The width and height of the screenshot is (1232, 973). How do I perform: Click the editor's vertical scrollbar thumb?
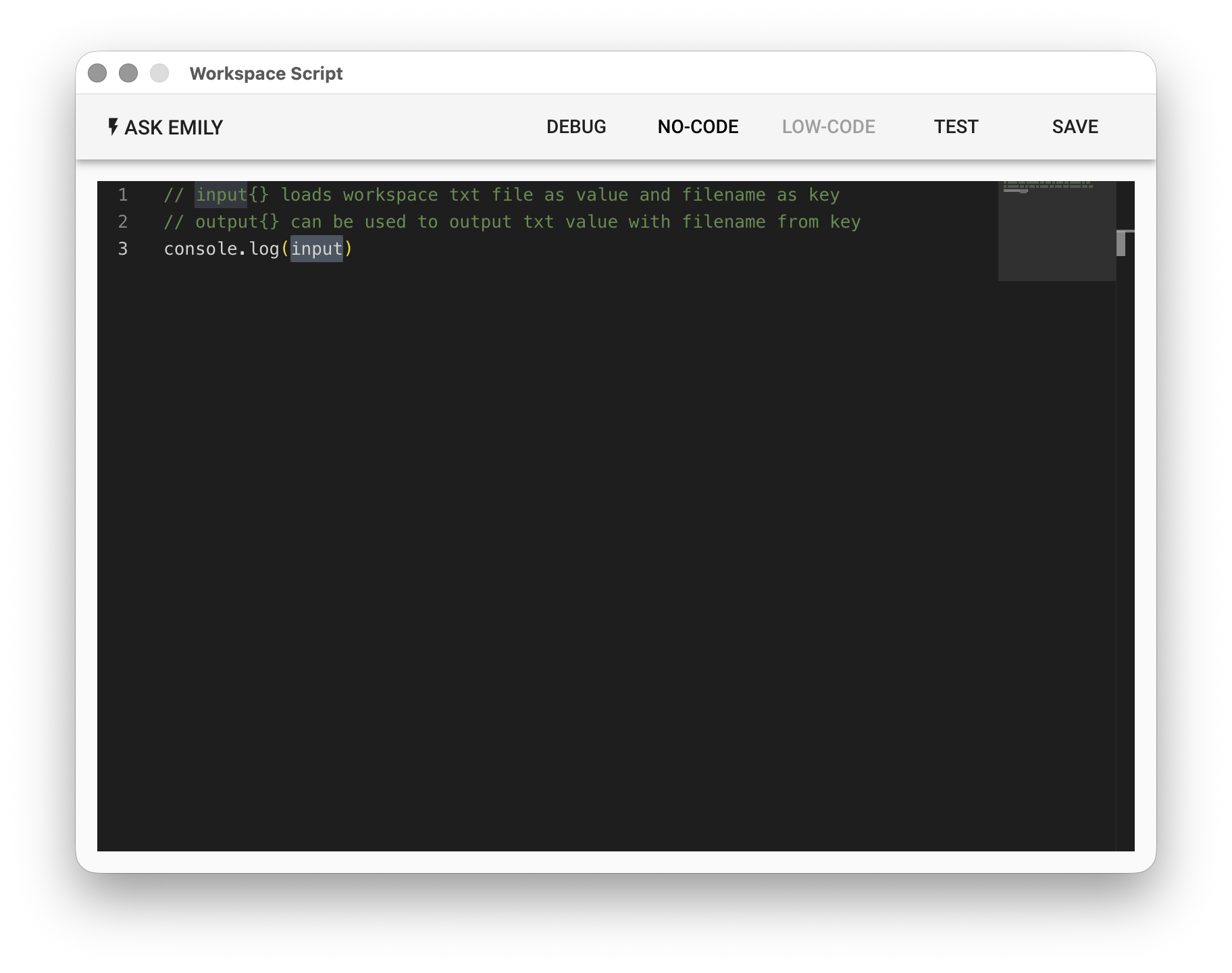(1121, 243)
